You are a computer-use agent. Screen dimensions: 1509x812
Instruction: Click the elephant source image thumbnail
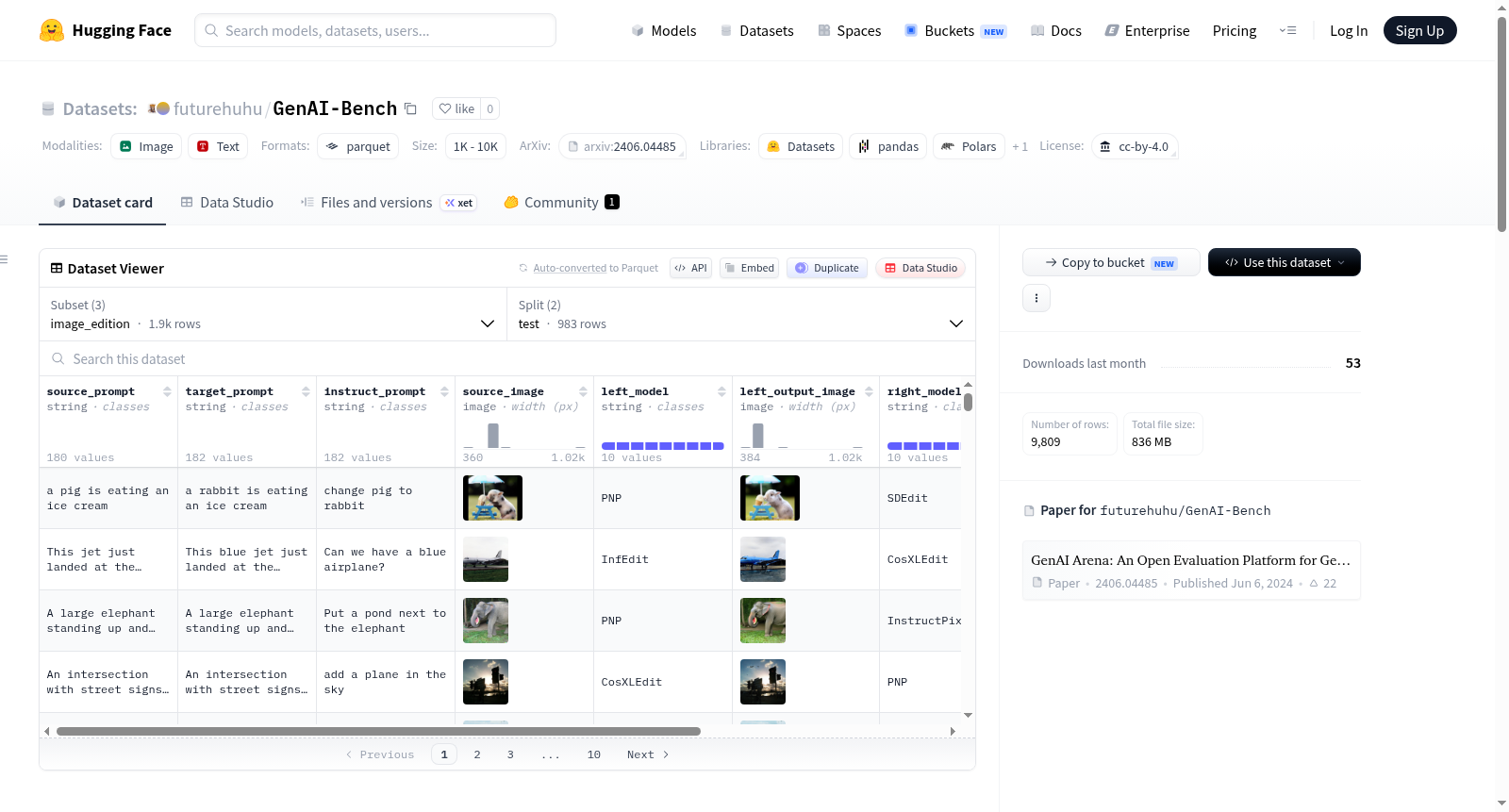click(x=486, y=621)
